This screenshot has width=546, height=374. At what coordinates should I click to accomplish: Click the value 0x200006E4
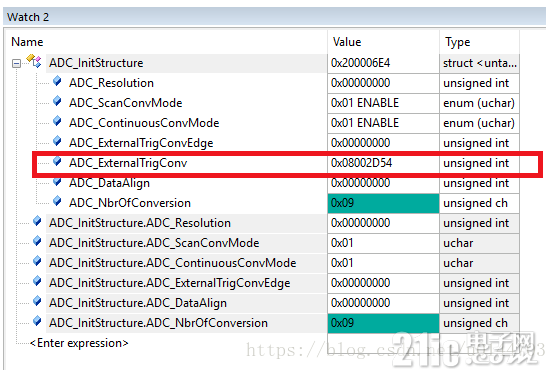click(x=361, y=63)
